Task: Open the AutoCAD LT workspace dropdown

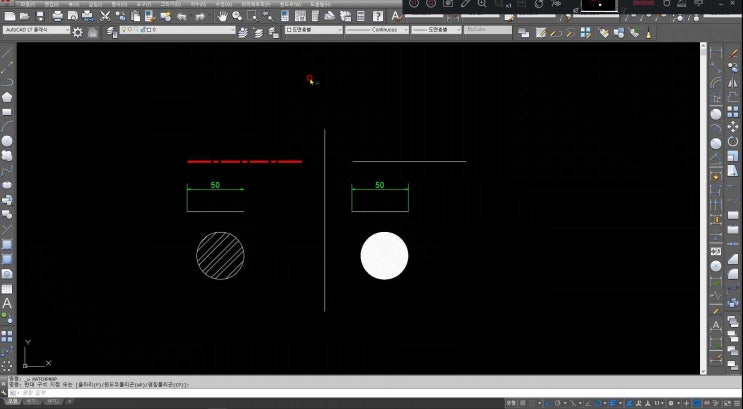Action: pos(37,31)
